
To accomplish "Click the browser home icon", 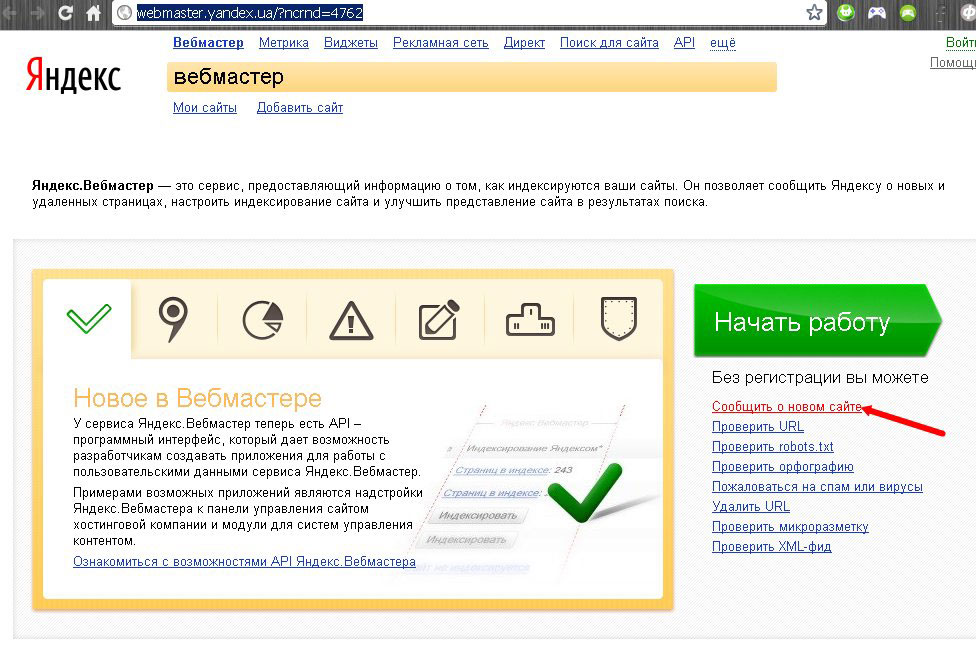I will [93, 12].
